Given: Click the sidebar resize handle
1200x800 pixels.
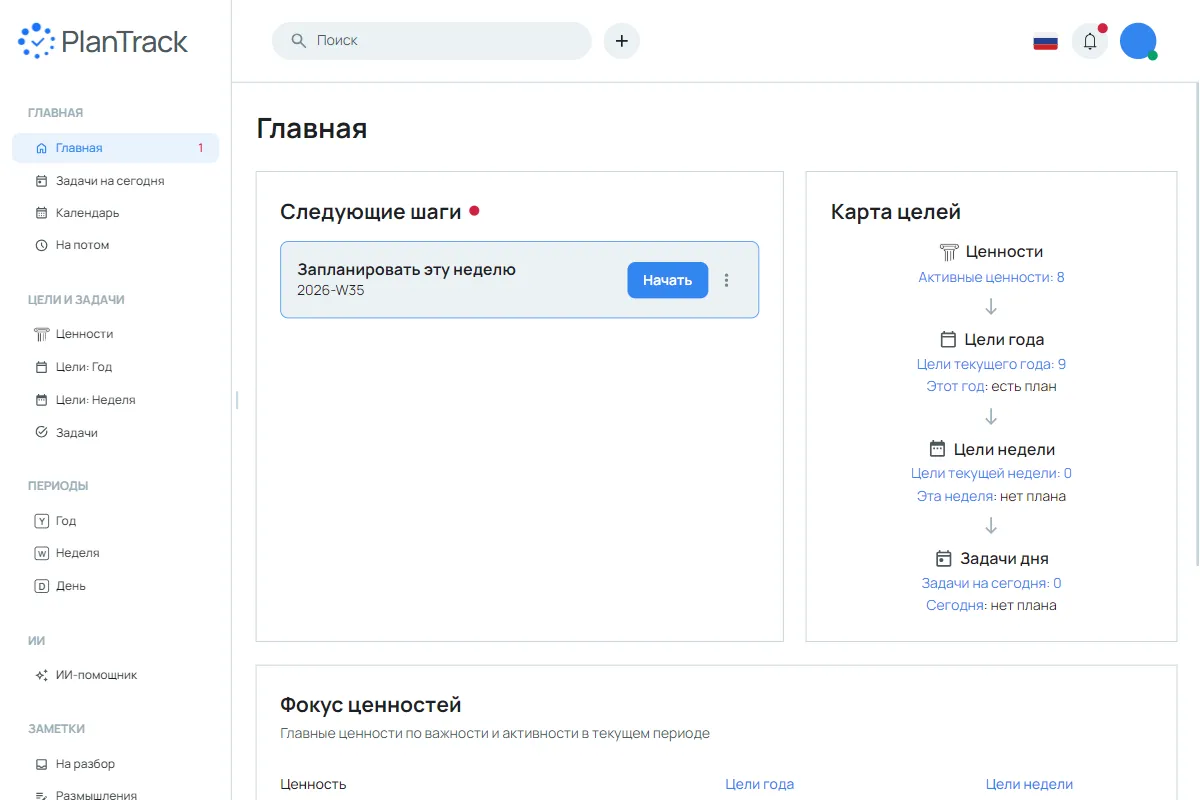Looking at the screenshot, I should coord(237,400).
